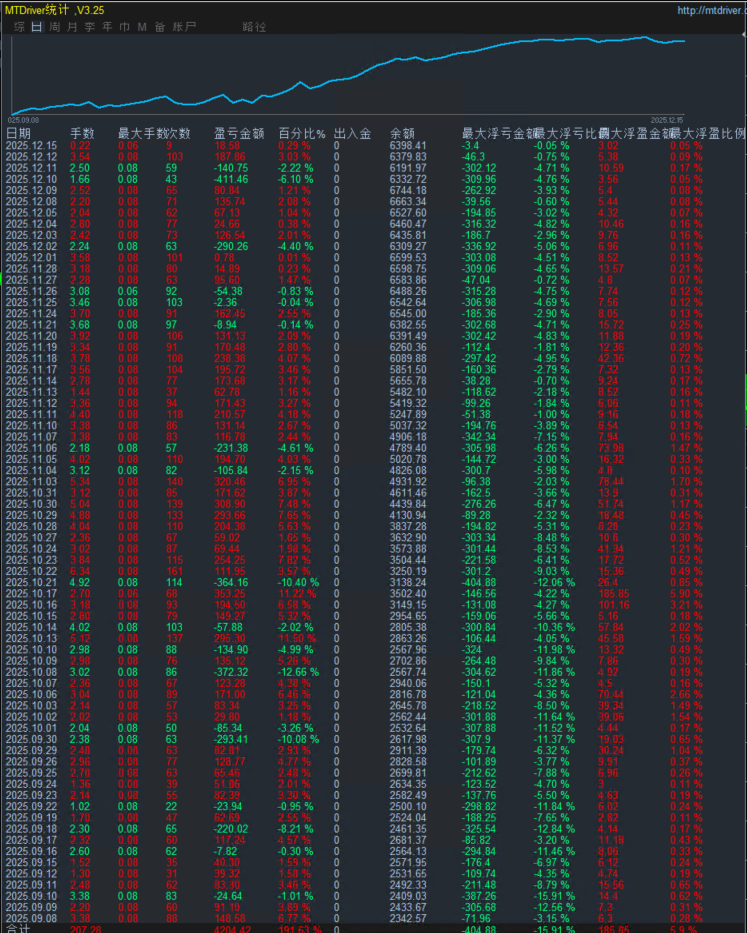This screenshot has width=747, height=933.
Task: Click the 路径 path button
Action: (254, 27)
